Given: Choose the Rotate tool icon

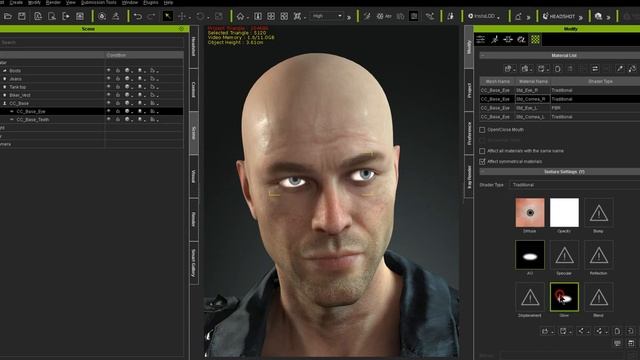Looking at the screenshot, I should tap(200, 16).
